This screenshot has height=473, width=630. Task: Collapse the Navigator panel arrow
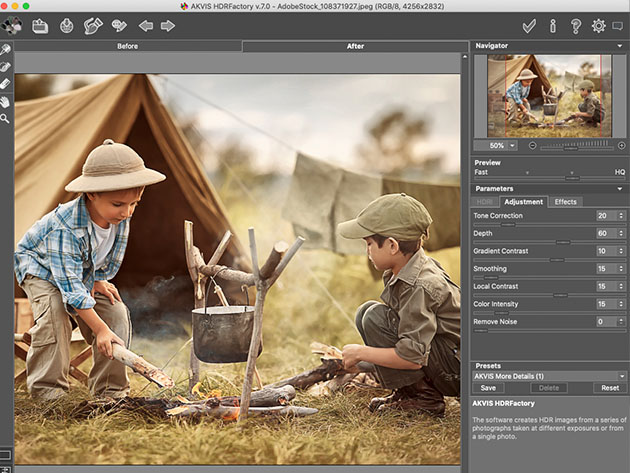[x=620, y=45]
